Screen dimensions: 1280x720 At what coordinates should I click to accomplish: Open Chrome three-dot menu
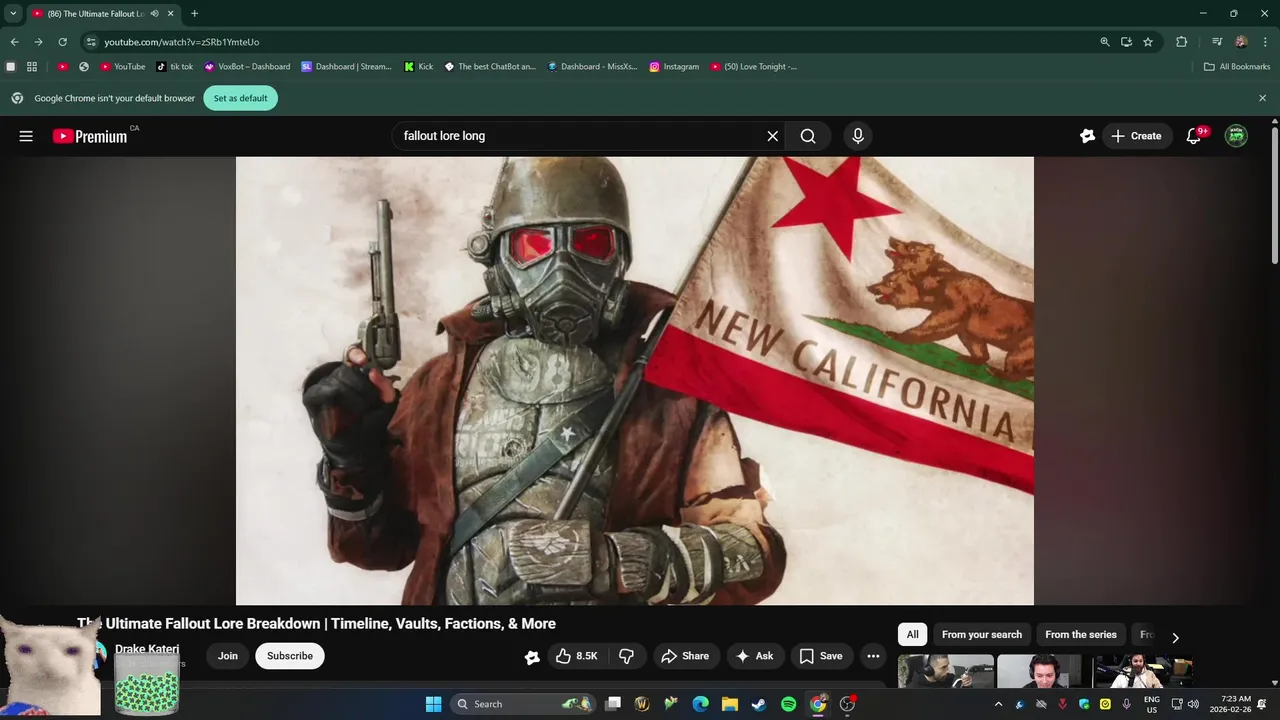pyautogui.click(x=1266, y=42)
